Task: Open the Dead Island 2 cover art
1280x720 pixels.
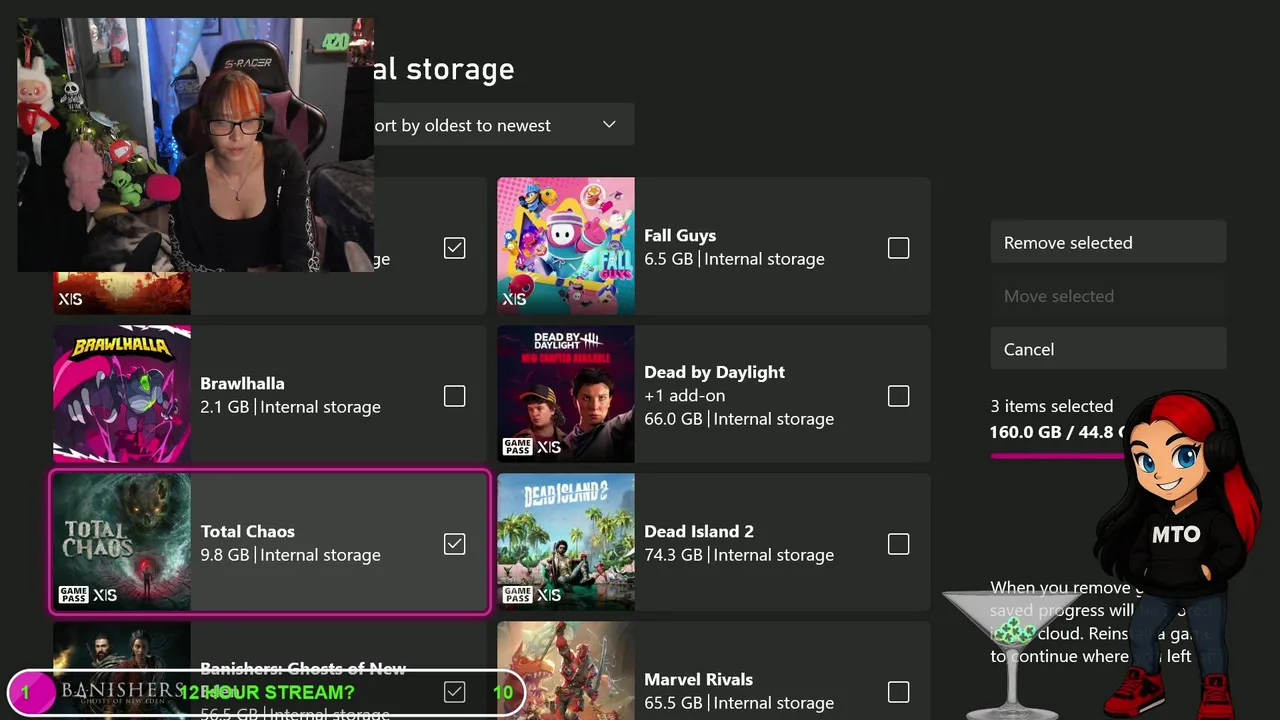Action: pyautogui.click(x=566, y=542)
